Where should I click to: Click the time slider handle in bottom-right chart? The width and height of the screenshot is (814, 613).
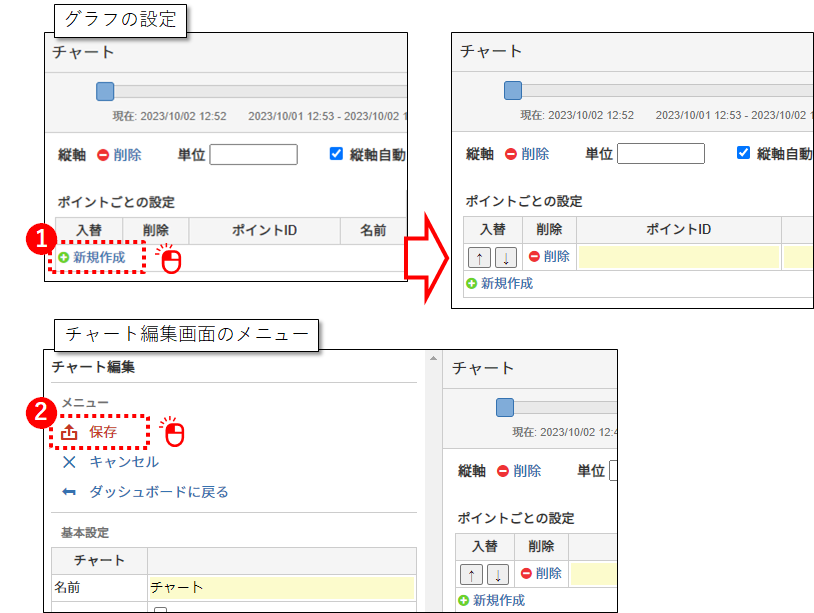tap(505, 407)
